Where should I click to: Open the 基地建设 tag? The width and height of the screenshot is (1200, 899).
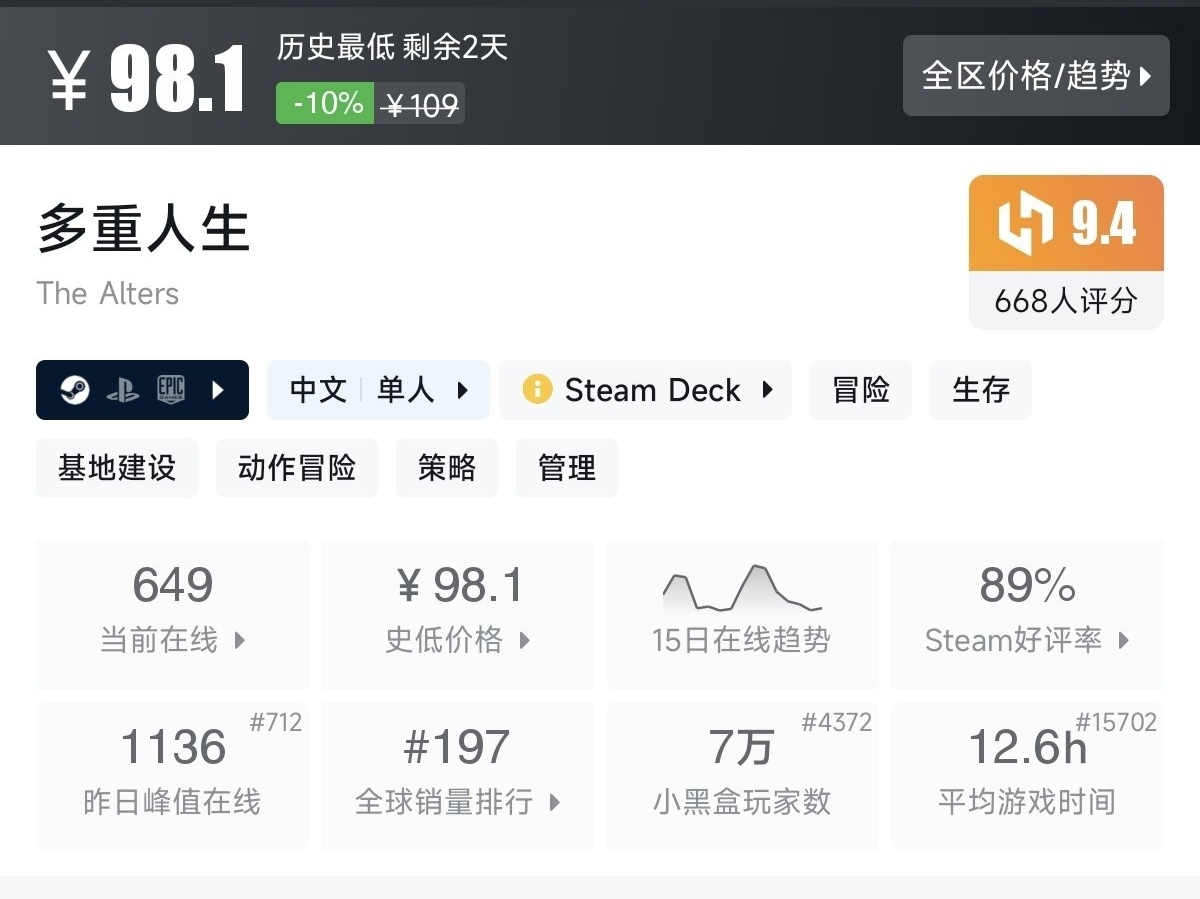[x=117, y=468]
